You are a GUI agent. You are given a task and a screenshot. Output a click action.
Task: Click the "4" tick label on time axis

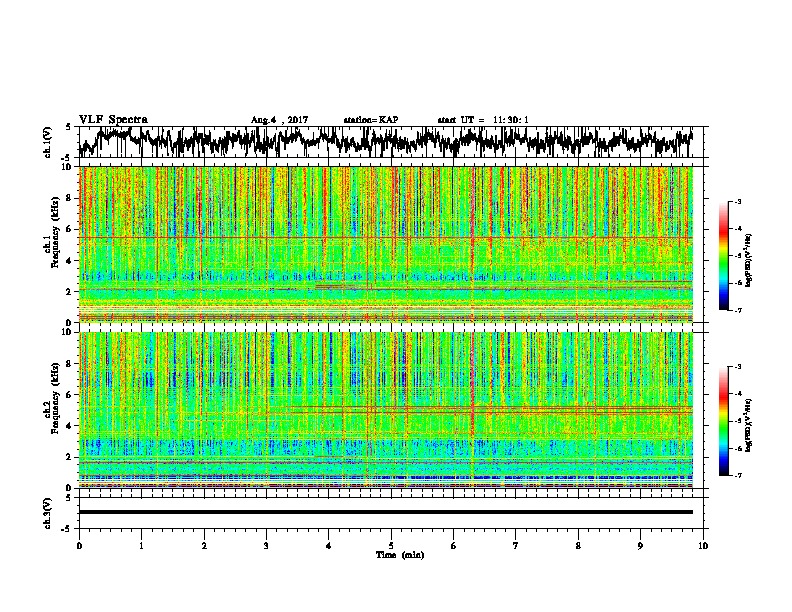[x=329, y=546]
